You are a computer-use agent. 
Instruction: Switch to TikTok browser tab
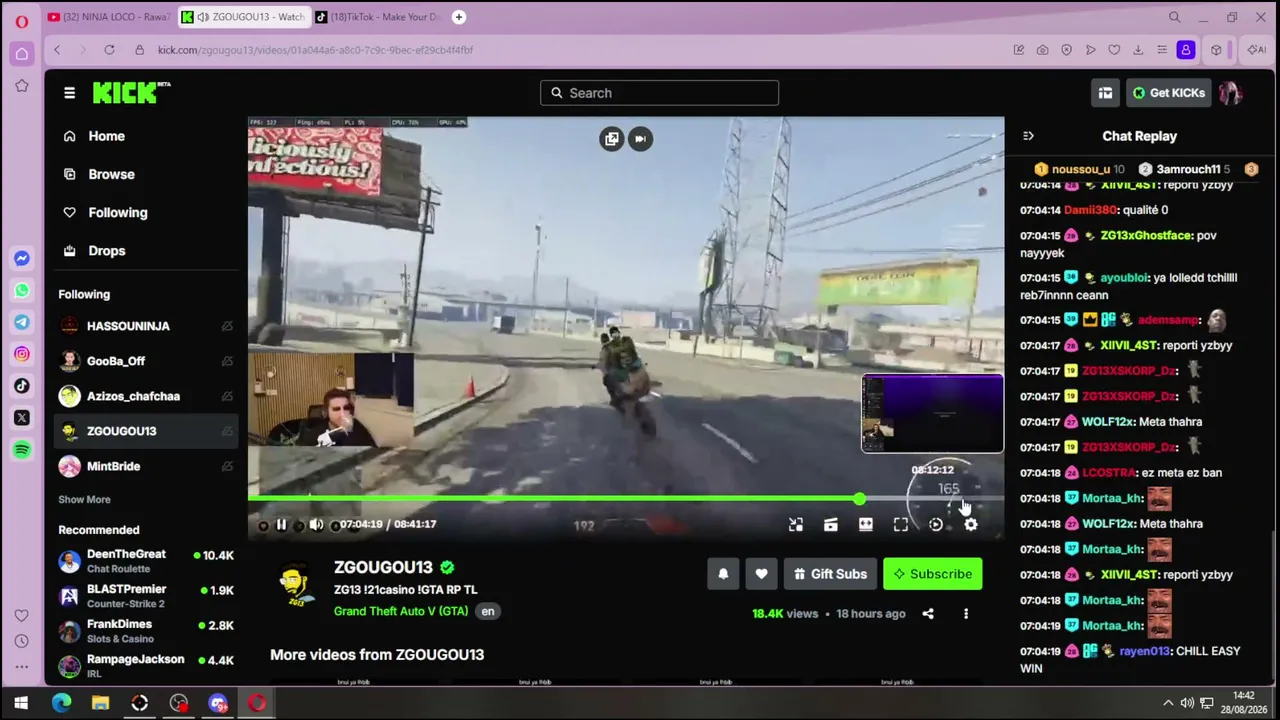(377, 17)
